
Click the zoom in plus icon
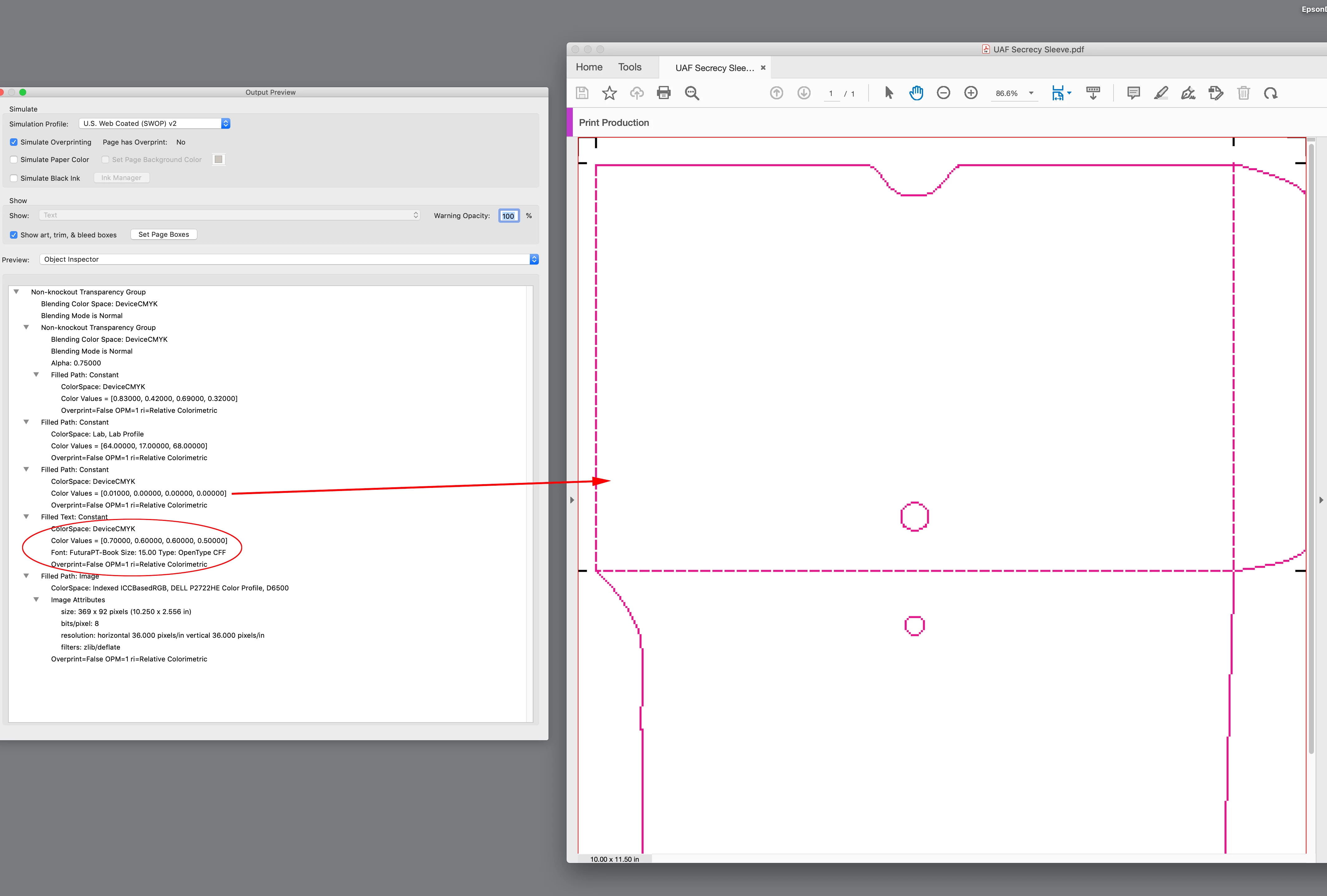pyautogui.click(x=971, y=93)
